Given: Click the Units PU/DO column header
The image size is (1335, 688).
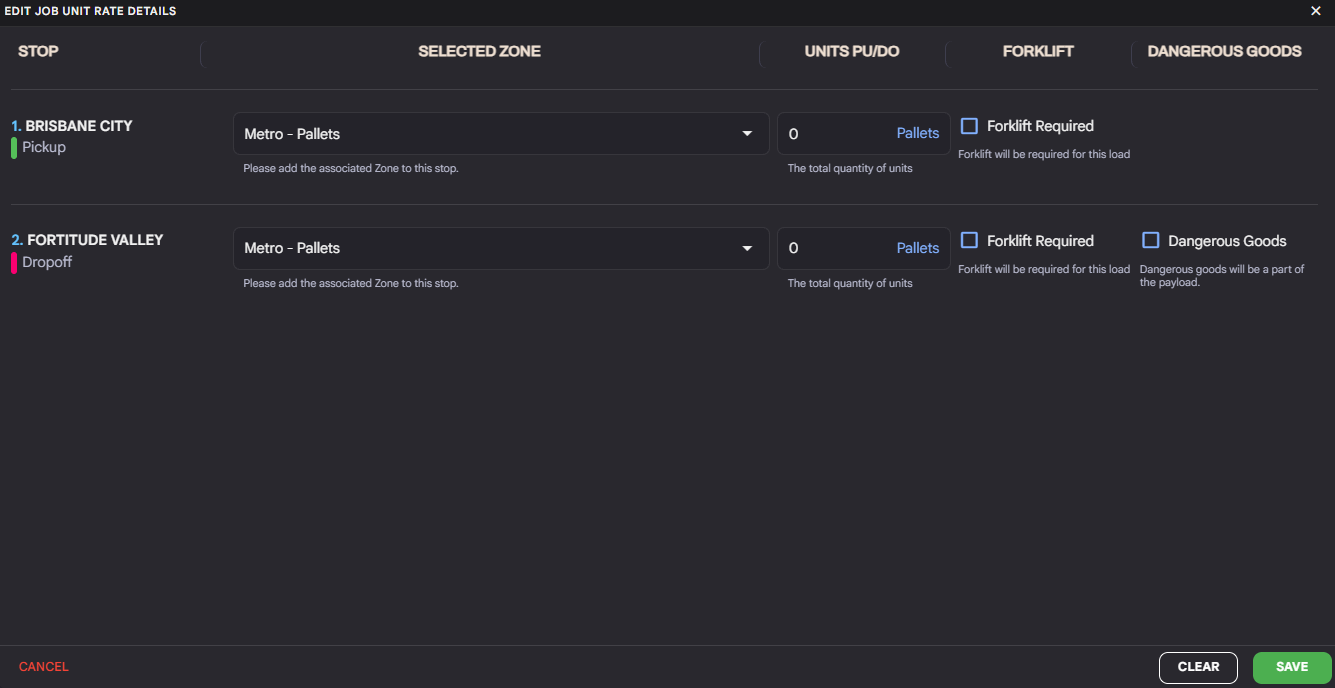Looking at the screenshot, I should coord(852,51).
